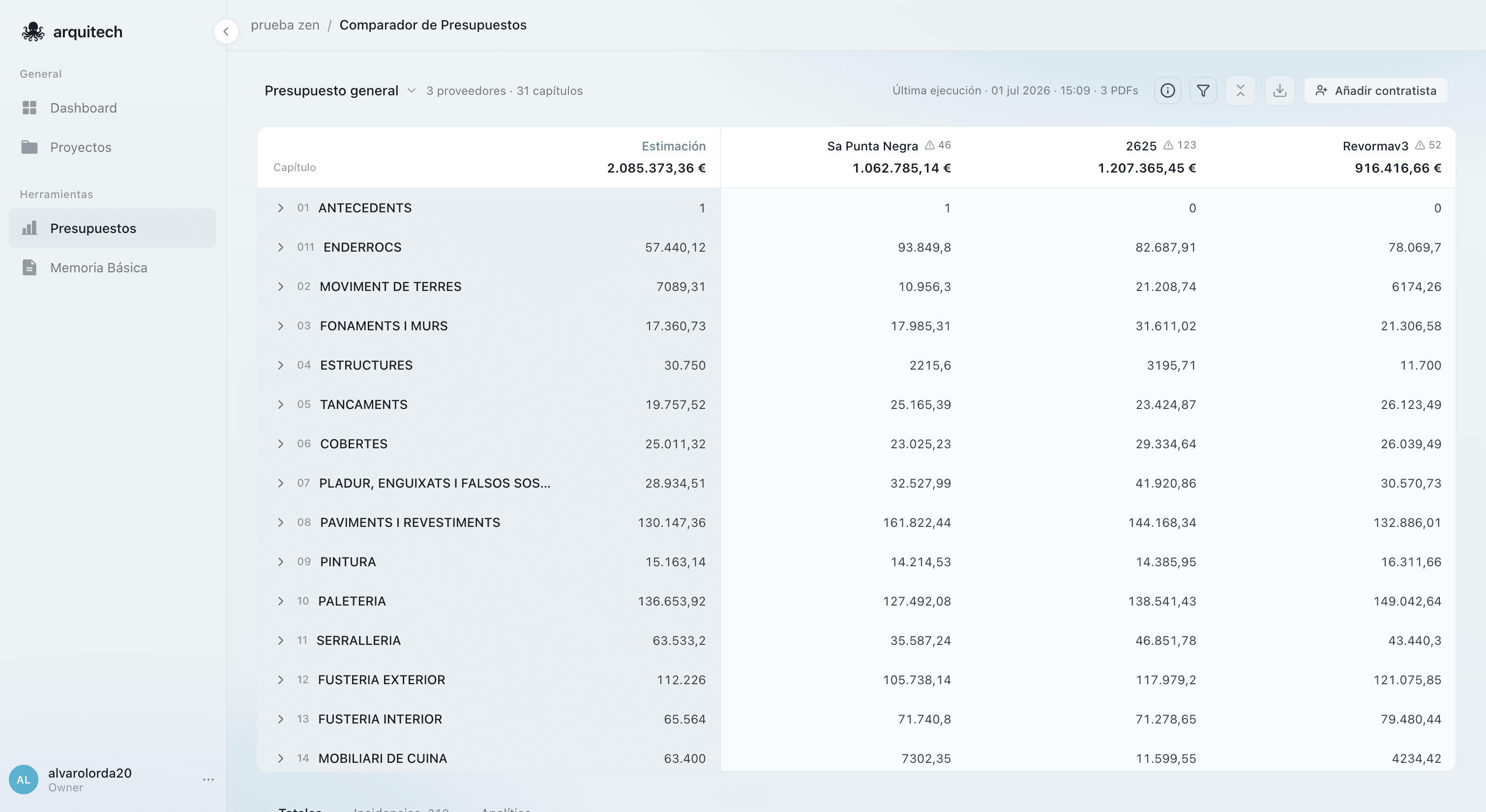Click ENDERROCS value 93.849,8
1486x812 pixels.
(924, 247)
